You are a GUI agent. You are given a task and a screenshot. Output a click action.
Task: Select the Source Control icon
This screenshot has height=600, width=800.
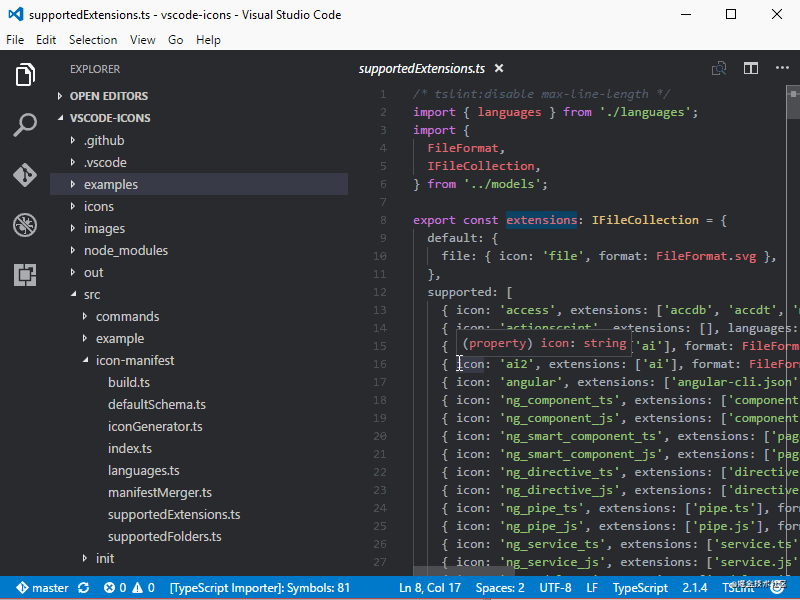pos(24,174)
